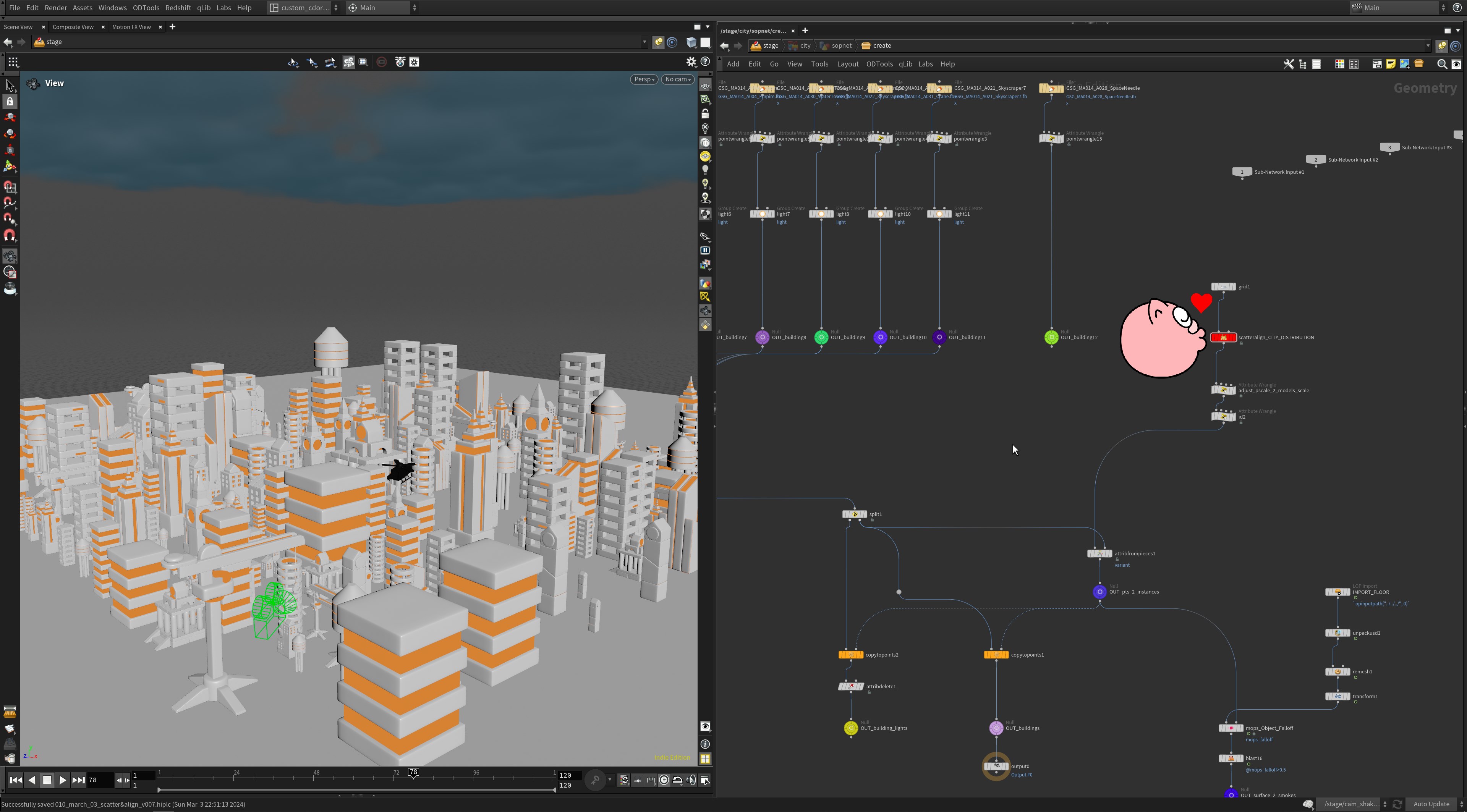Click the OUT_buildings null node
Image resolution: width=1467 pixels, height=812 pixels.
pos(996,728)
